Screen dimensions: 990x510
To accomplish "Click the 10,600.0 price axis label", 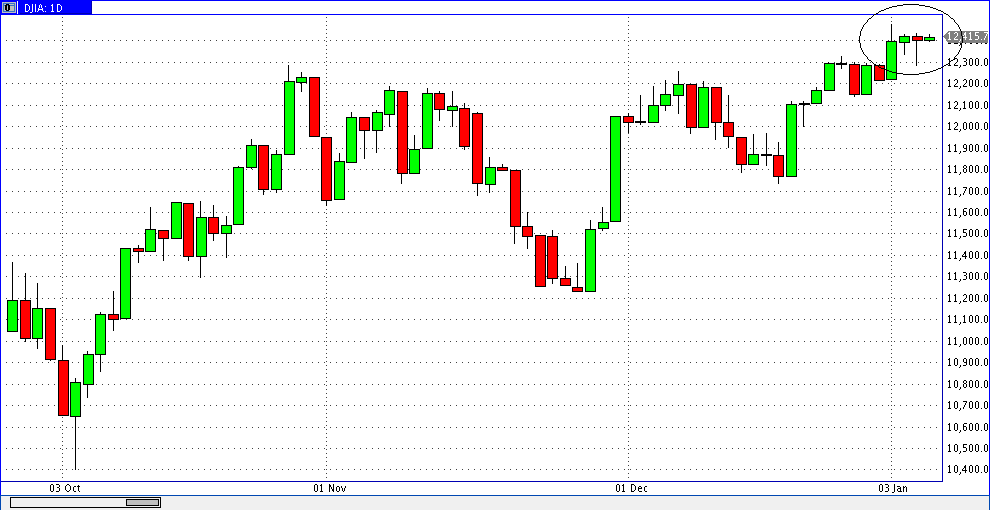I will coord(968,427).
